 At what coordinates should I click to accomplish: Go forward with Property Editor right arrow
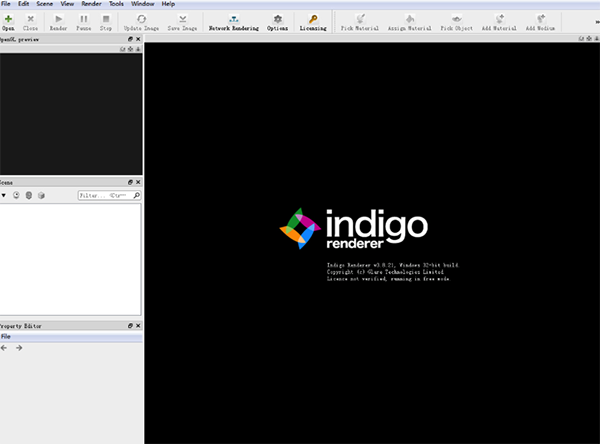[x=19, y=348]
